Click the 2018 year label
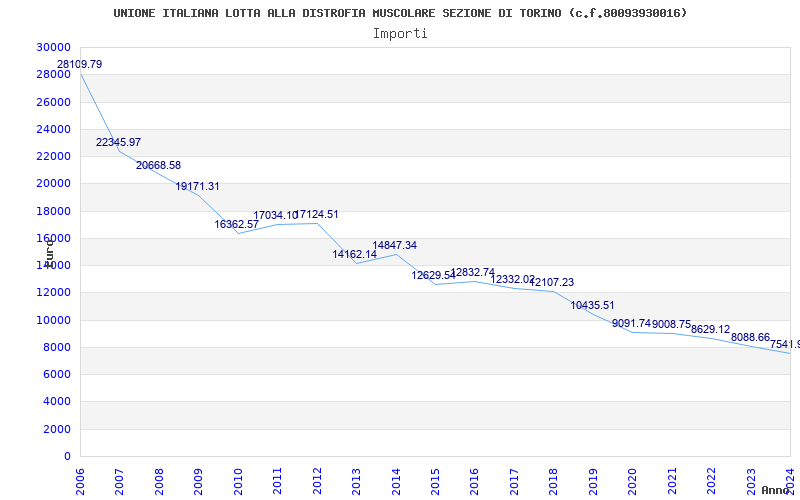This screenshot has width=800, height=500. [554, 482]
